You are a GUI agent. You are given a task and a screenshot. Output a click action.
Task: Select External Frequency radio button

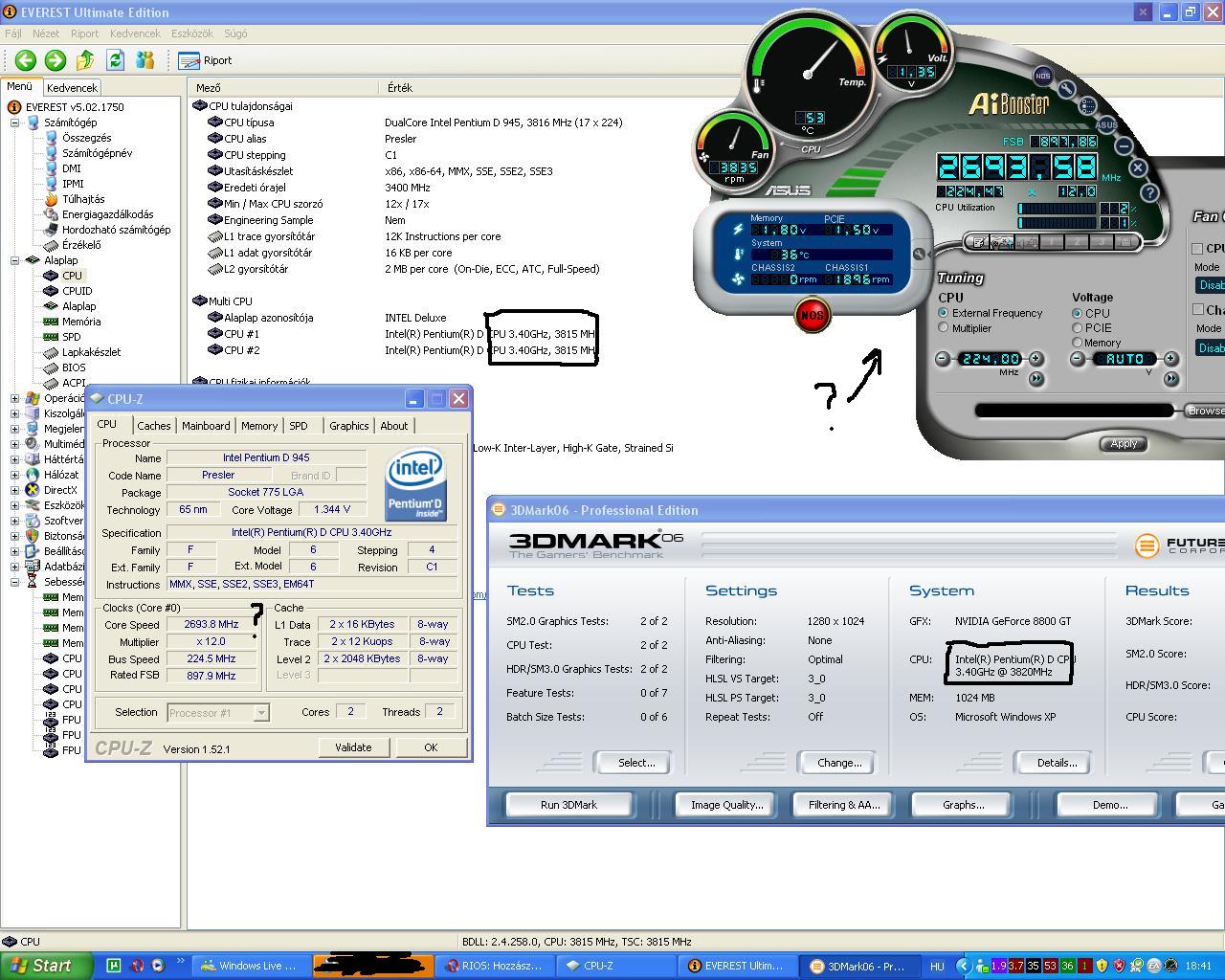click(x=944, y=313)
